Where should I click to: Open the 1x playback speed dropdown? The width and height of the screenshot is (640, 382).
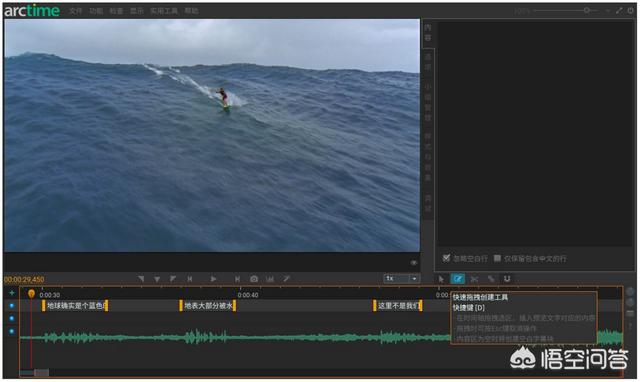402,279
